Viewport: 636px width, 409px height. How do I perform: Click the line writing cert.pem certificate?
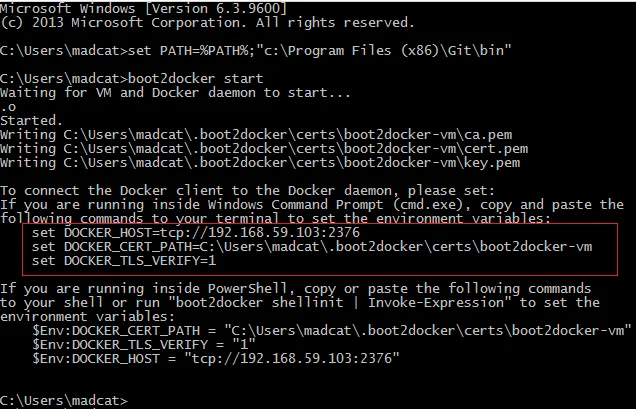pos(264,148)
